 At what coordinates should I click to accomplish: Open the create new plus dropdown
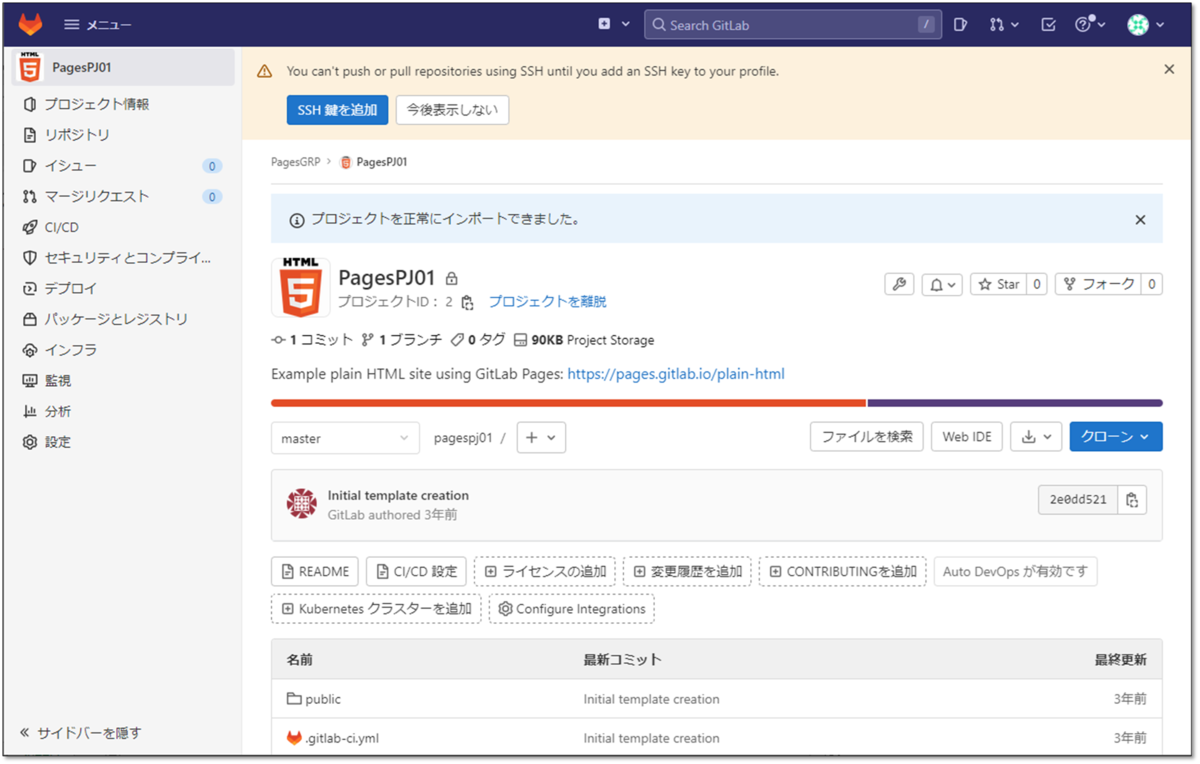[x=614, y=25]
